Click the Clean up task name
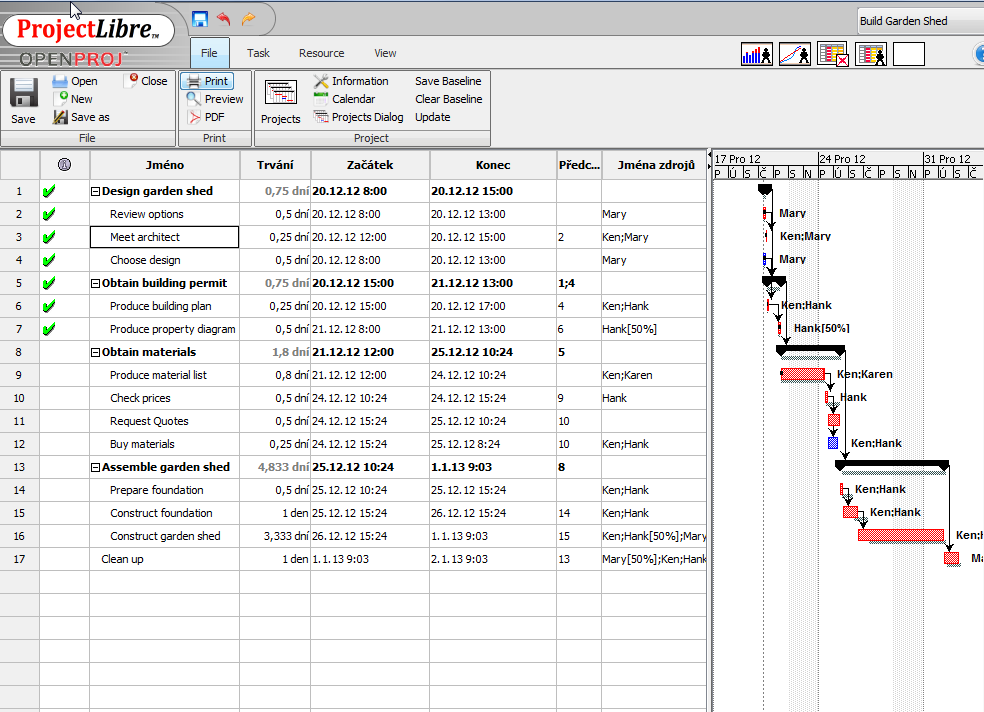The width and height of the screenshot is (984, 712). pyautogui.click(x=122, y=559)
